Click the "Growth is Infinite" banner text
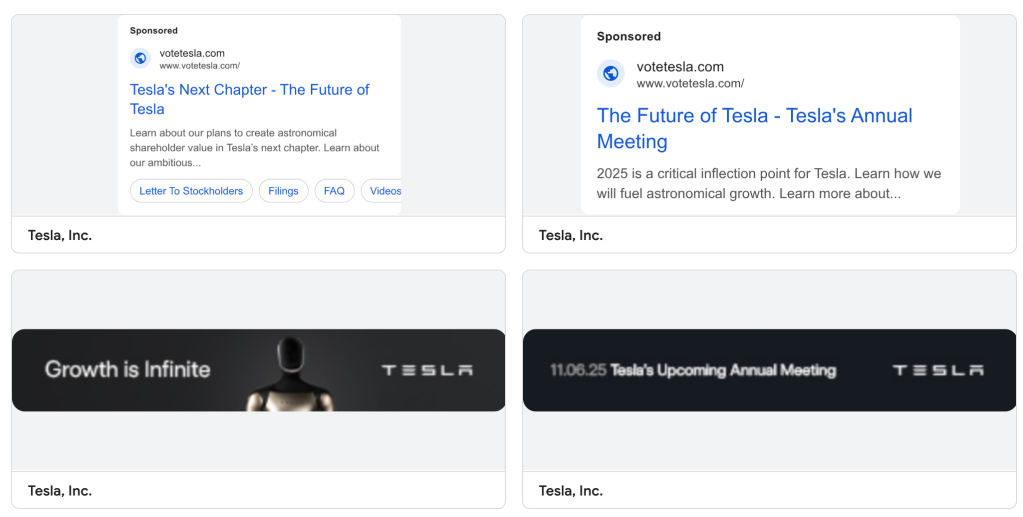This screenshot has height=517, width=1023. (x=128, y=369)
